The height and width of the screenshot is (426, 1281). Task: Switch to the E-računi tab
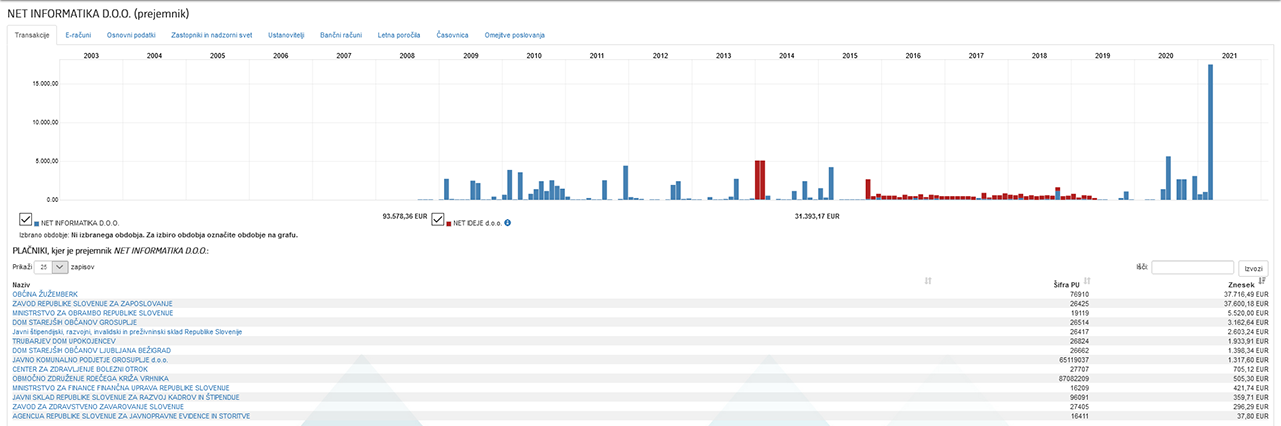pyautogui.click(x=78, y=35)
